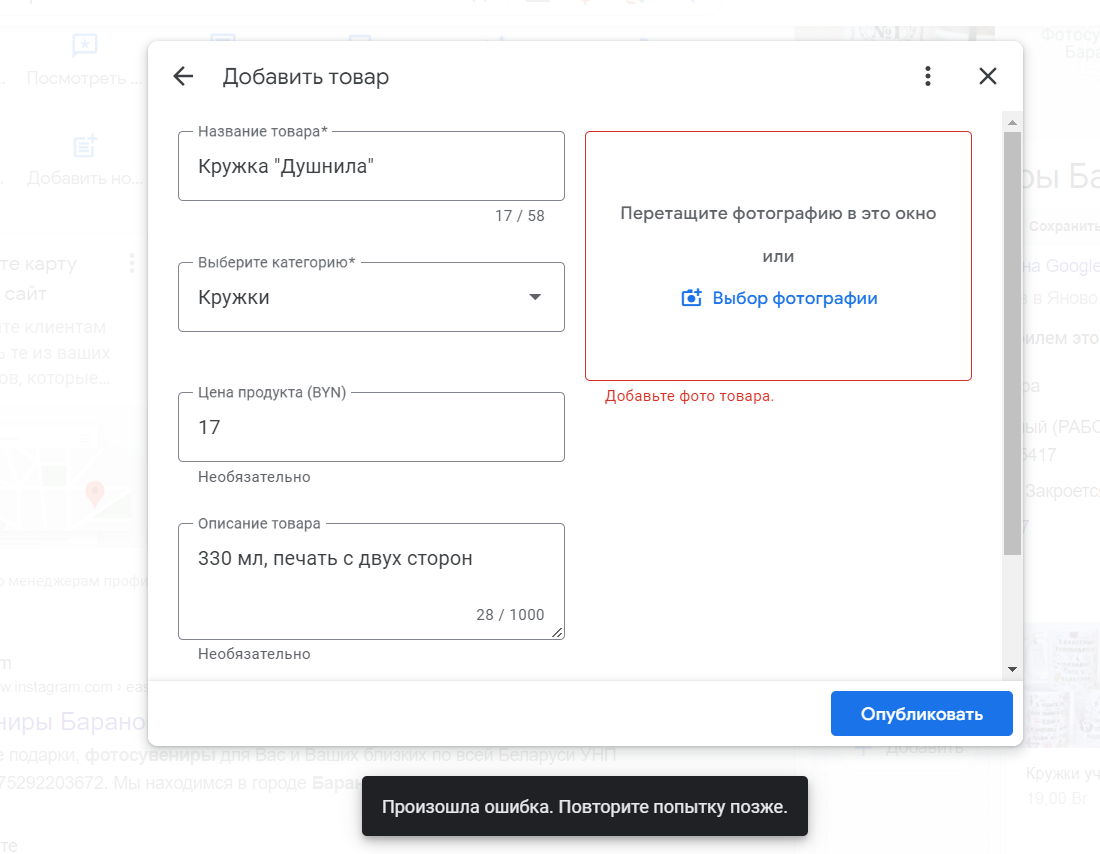Go back using the arrow icon in dialog header

(x=183, y=76)
